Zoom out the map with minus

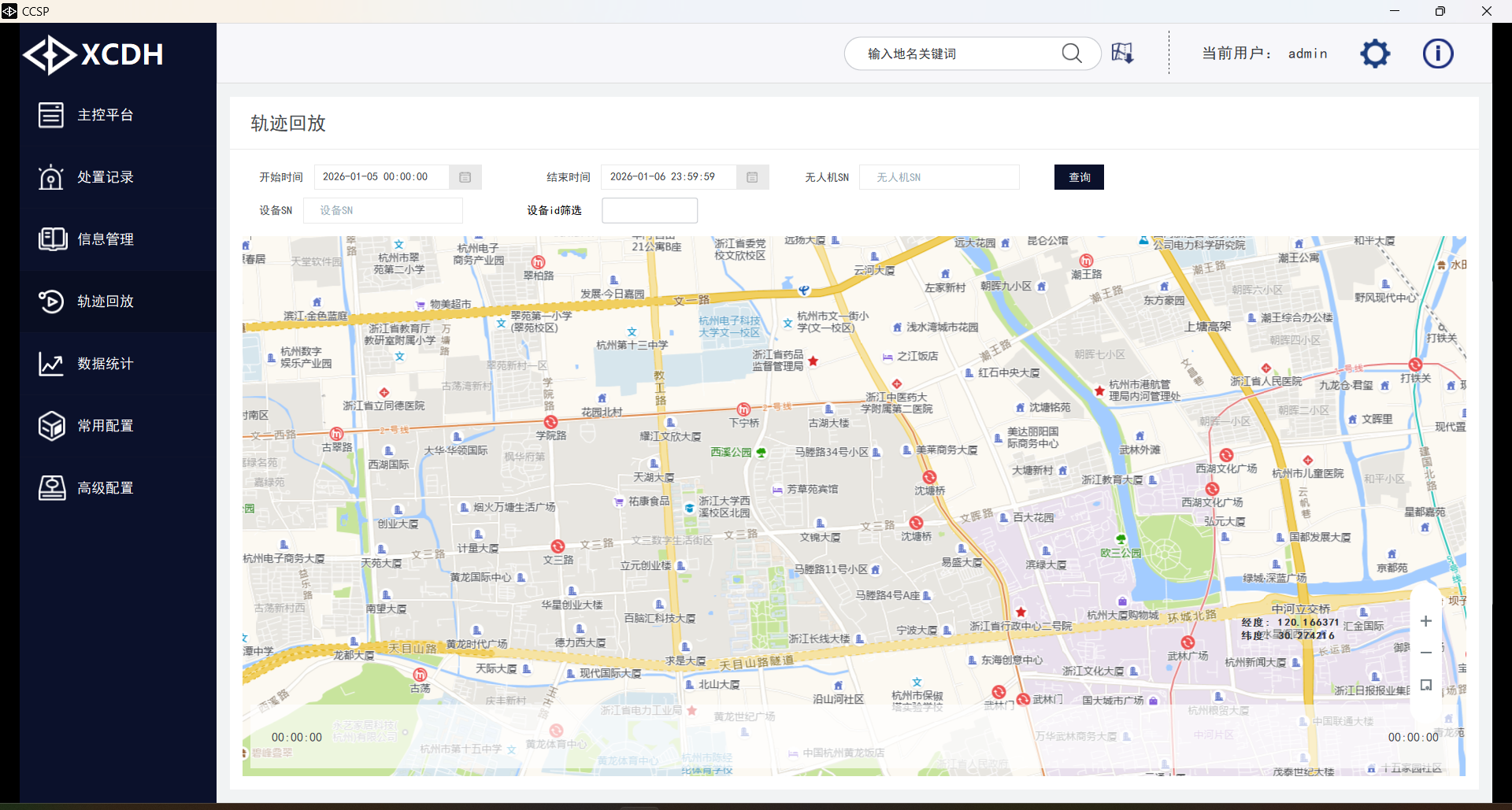click(1425, 653)
